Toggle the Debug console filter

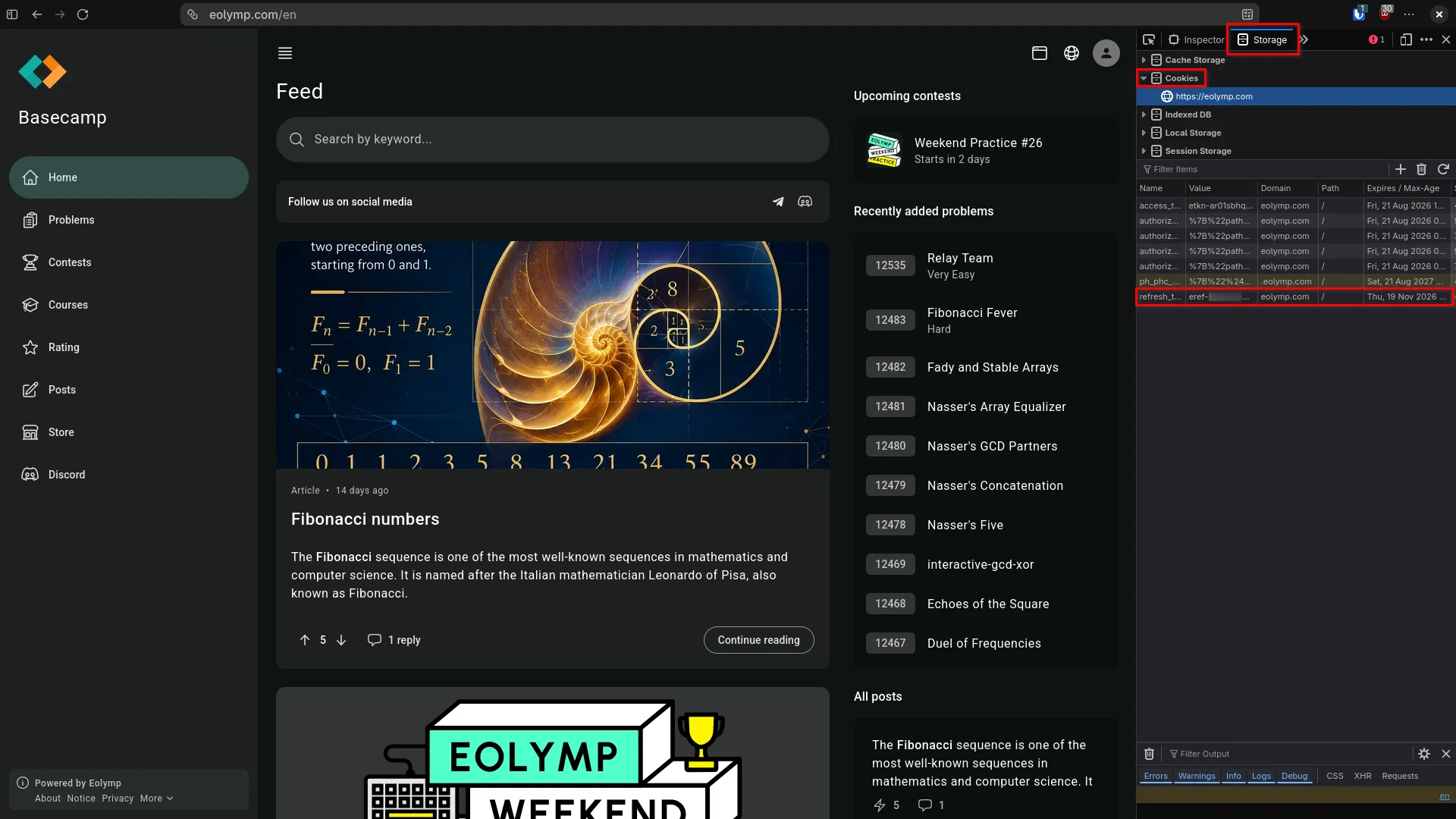click(x=1294, y=776)
